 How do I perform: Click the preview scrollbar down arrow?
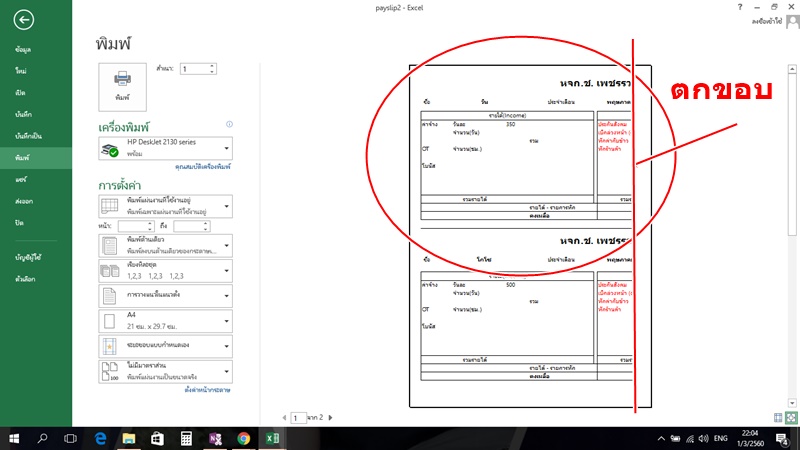792,403
